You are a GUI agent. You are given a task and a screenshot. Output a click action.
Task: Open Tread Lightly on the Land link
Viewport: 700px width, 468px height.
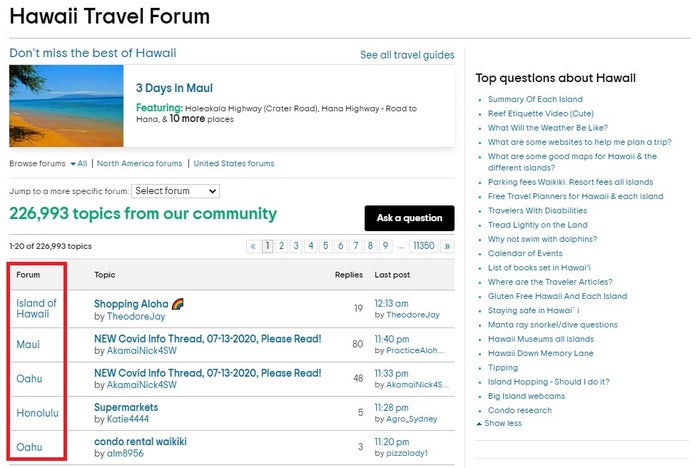click(x=538, y=225)
